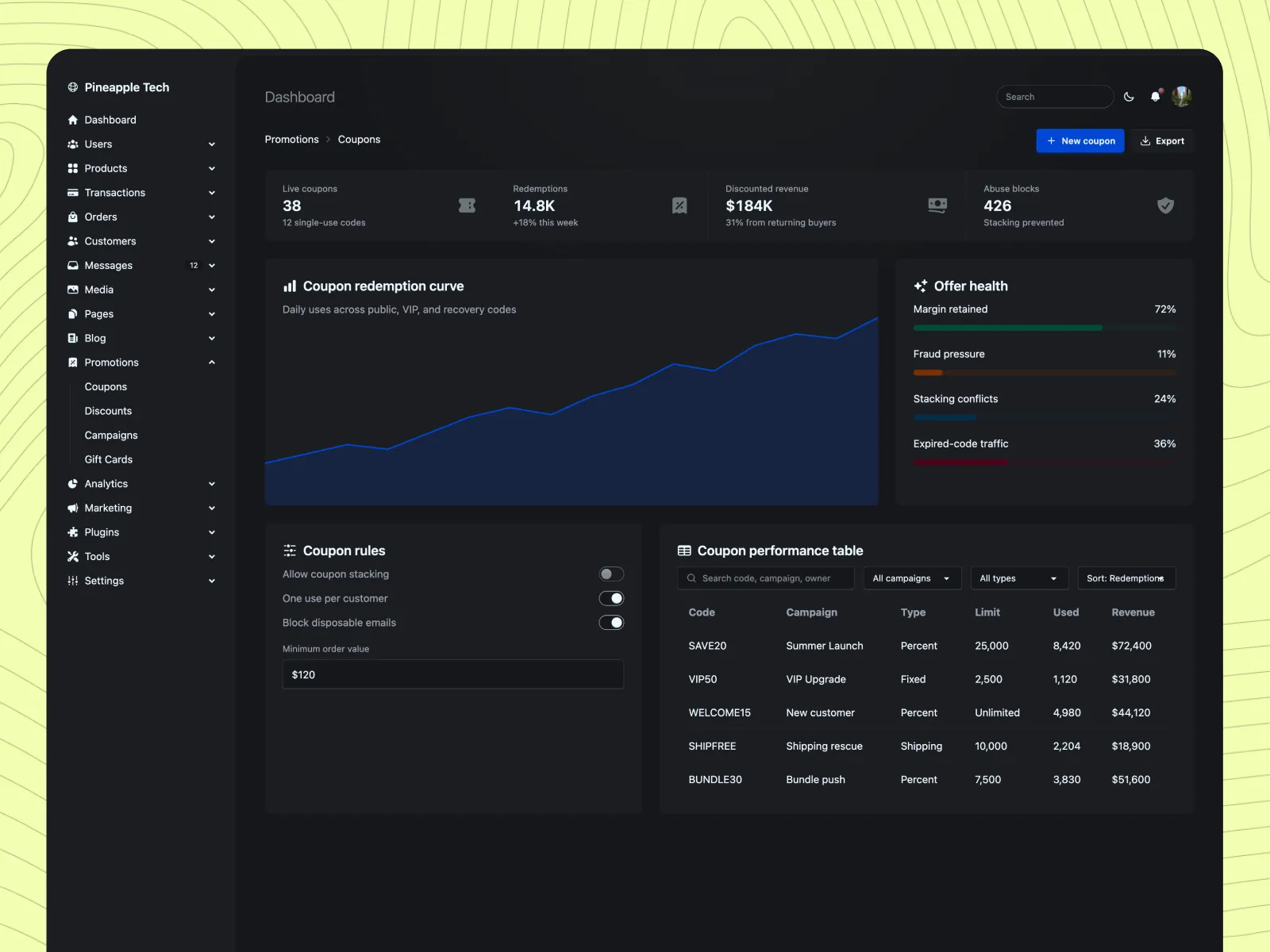Click the Products grid icon

(73, 168)
